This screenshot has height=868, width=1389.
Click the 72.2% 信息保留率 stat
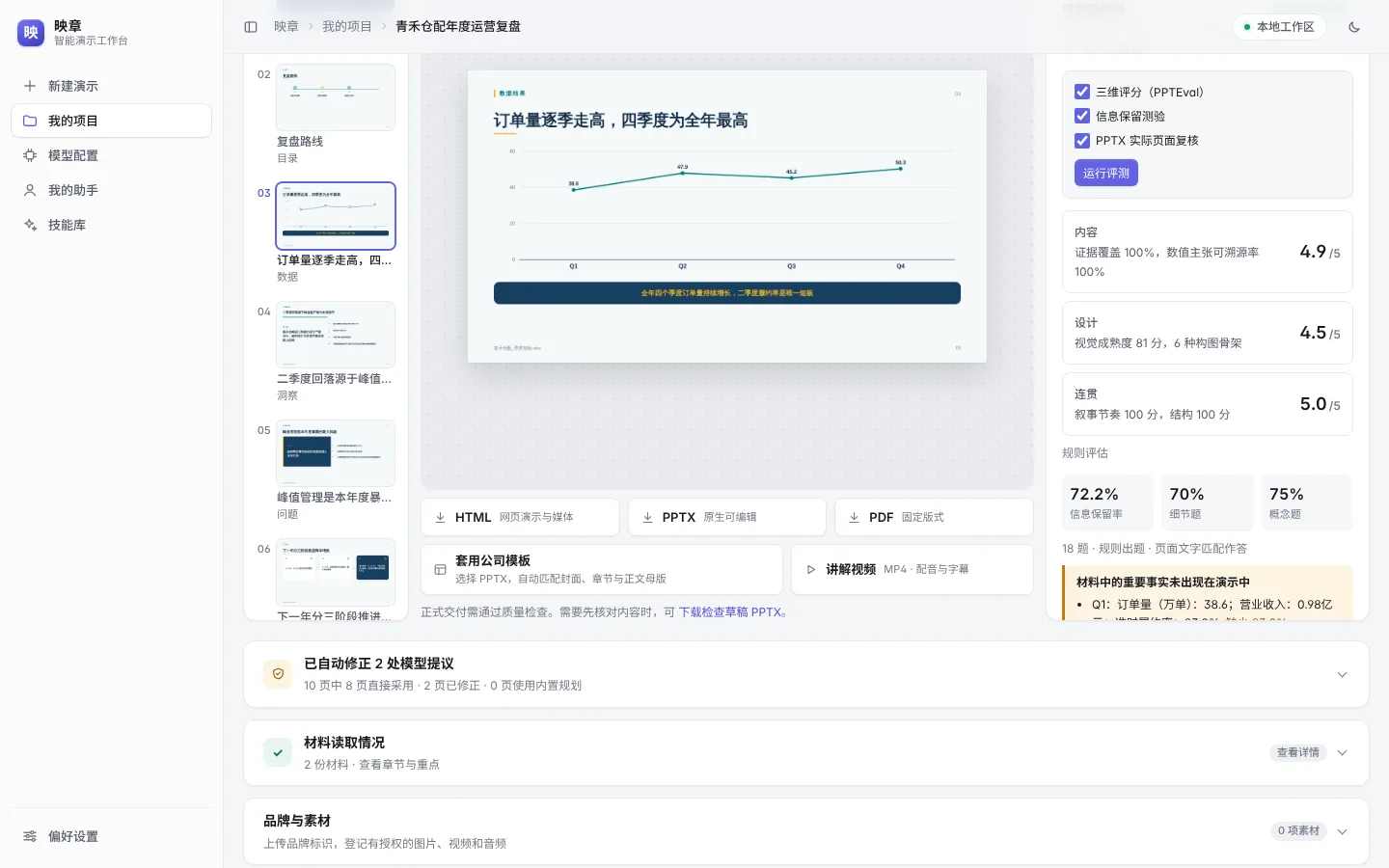tap(1107, 502)
